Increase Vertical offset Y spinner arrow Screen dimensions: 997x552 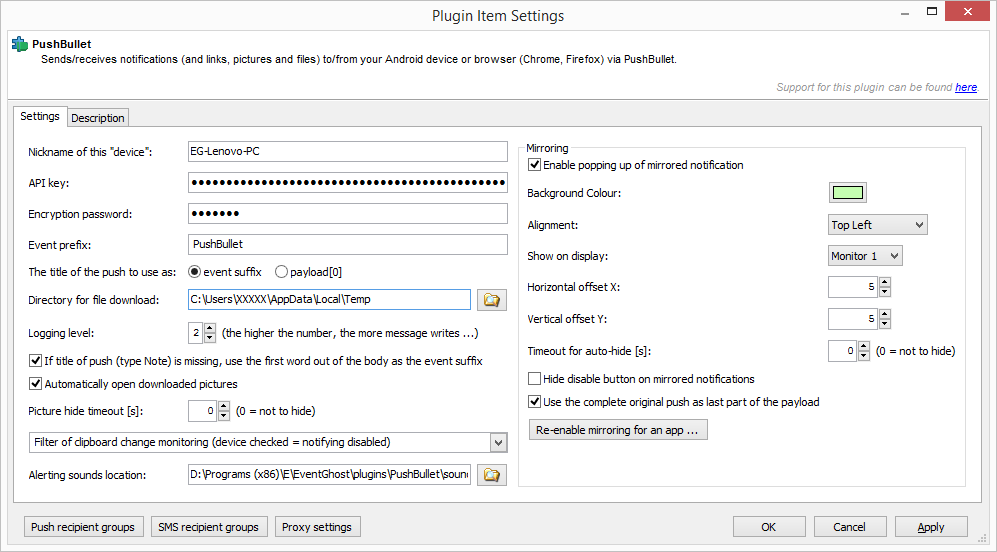tap(884, 314)
